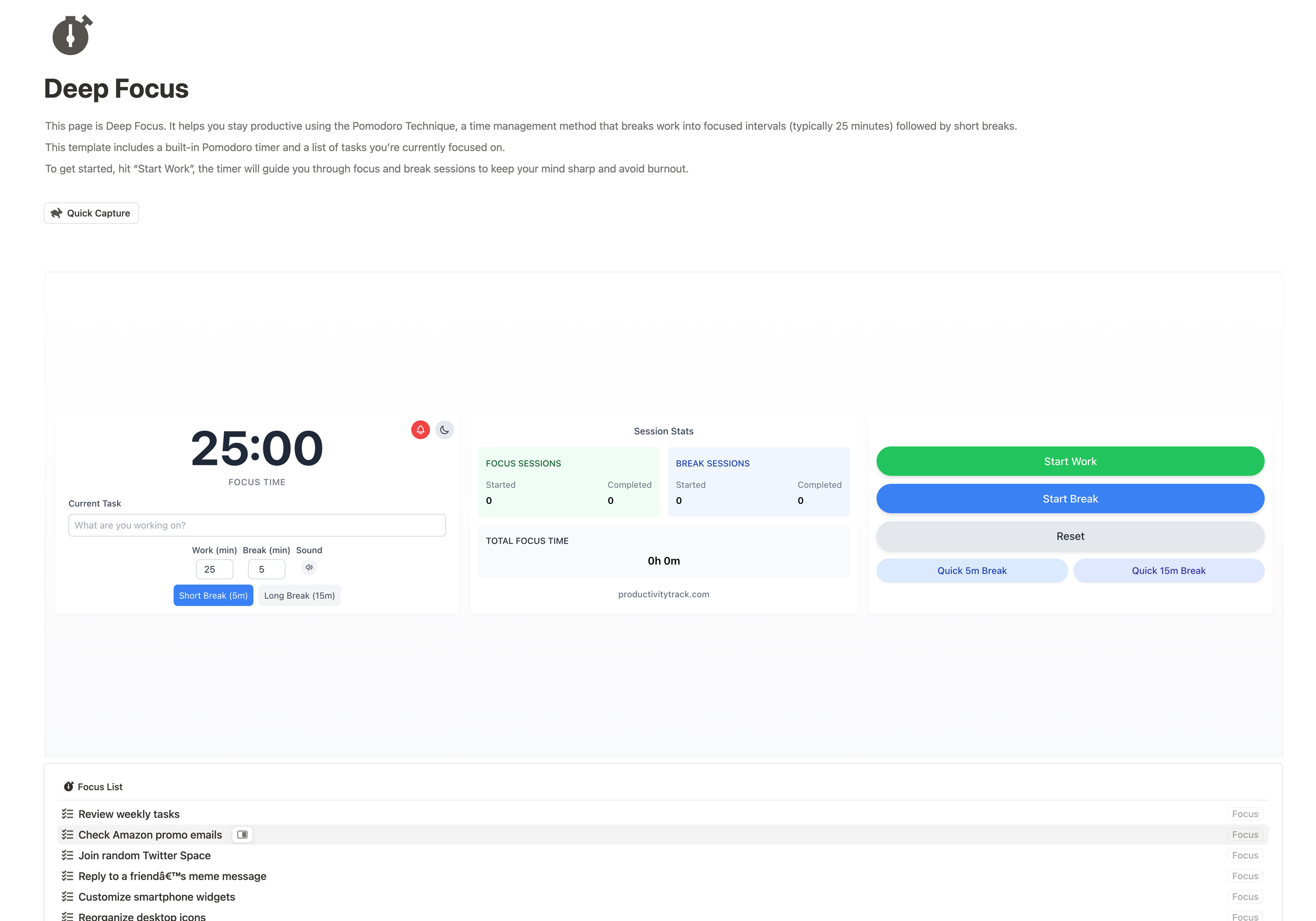Click the Quick Capture icon
This screenshot has width=1316, height=921.
pyautogui.click(x=56, y=213)
